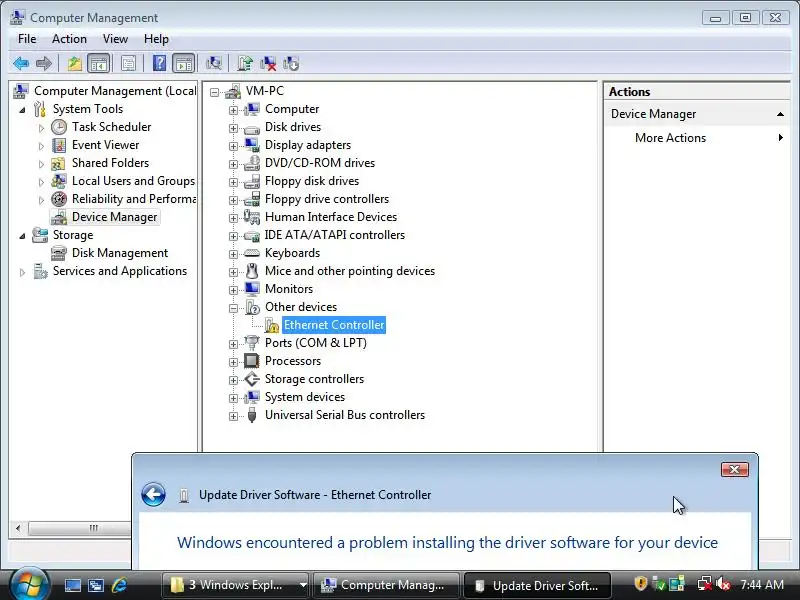Click the Disk Management icon
800x600 pixels.
pos(59,253)
